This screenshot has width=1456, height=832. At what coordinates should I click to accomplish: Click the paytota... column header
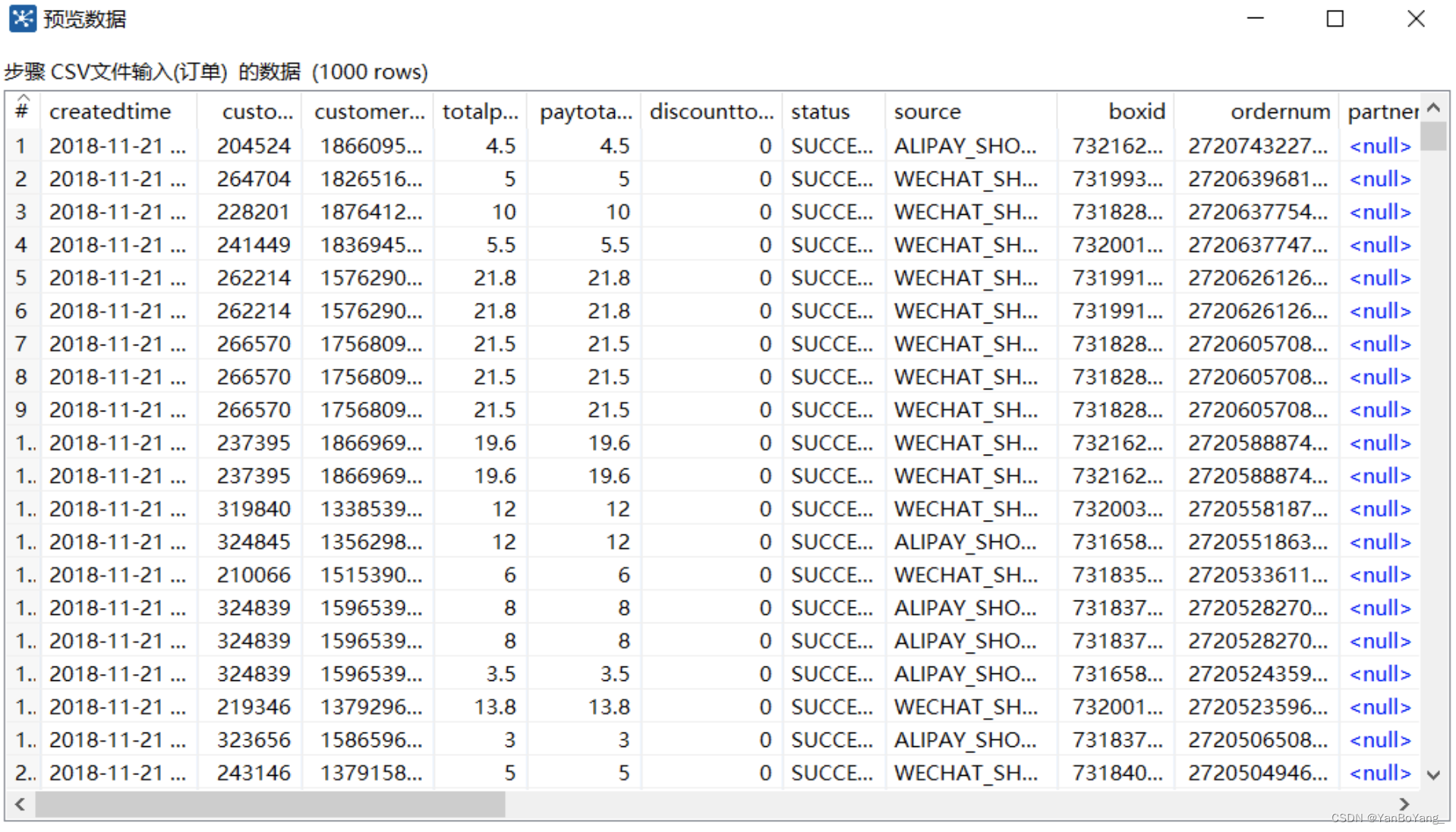pos(585,112)
